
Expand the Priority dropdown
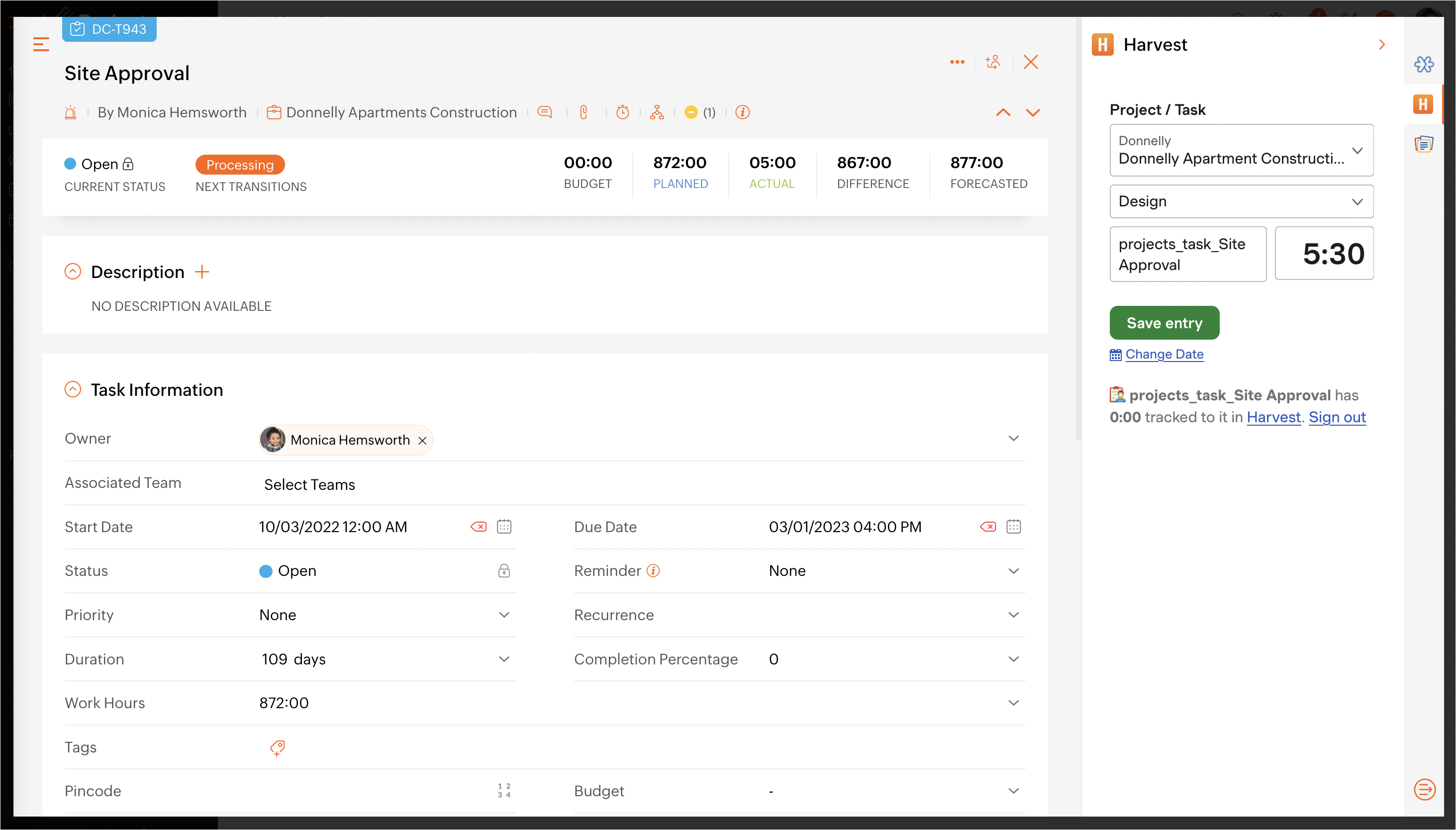pyautogui.click(x=504, y=615)
